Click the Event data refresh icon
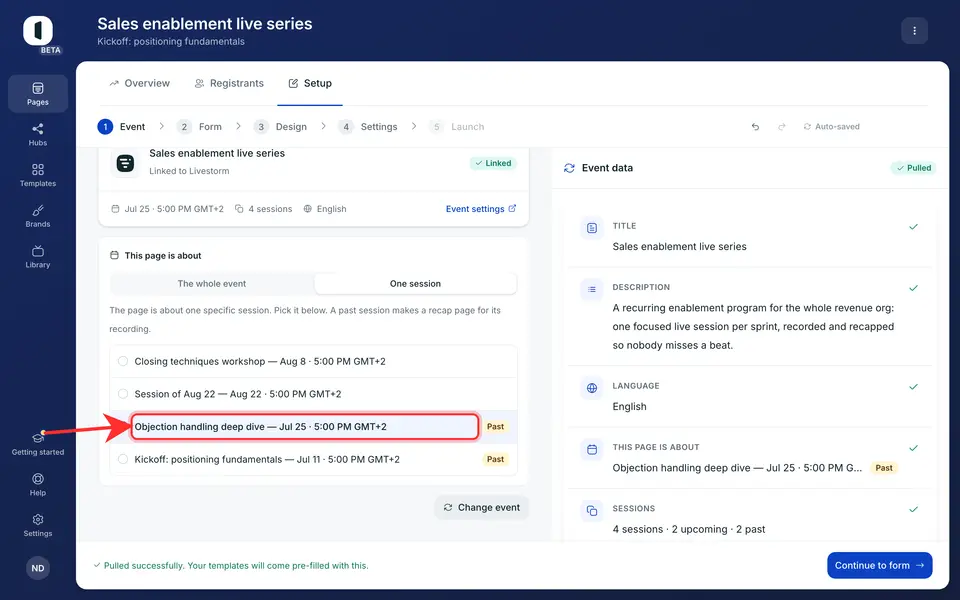This screenshot has height=600, width=960. pyautogui.click(x=569, y=168)
